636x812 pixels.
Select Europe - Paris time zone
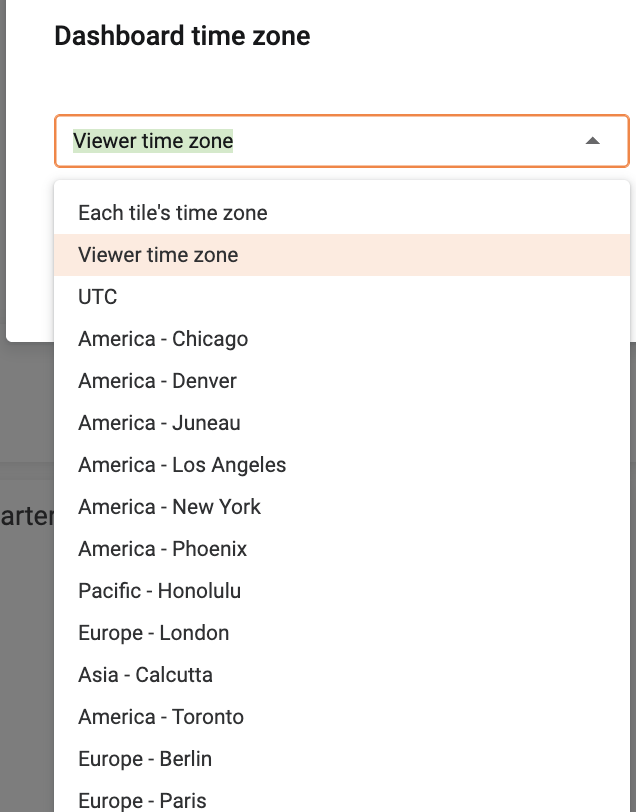142,800
